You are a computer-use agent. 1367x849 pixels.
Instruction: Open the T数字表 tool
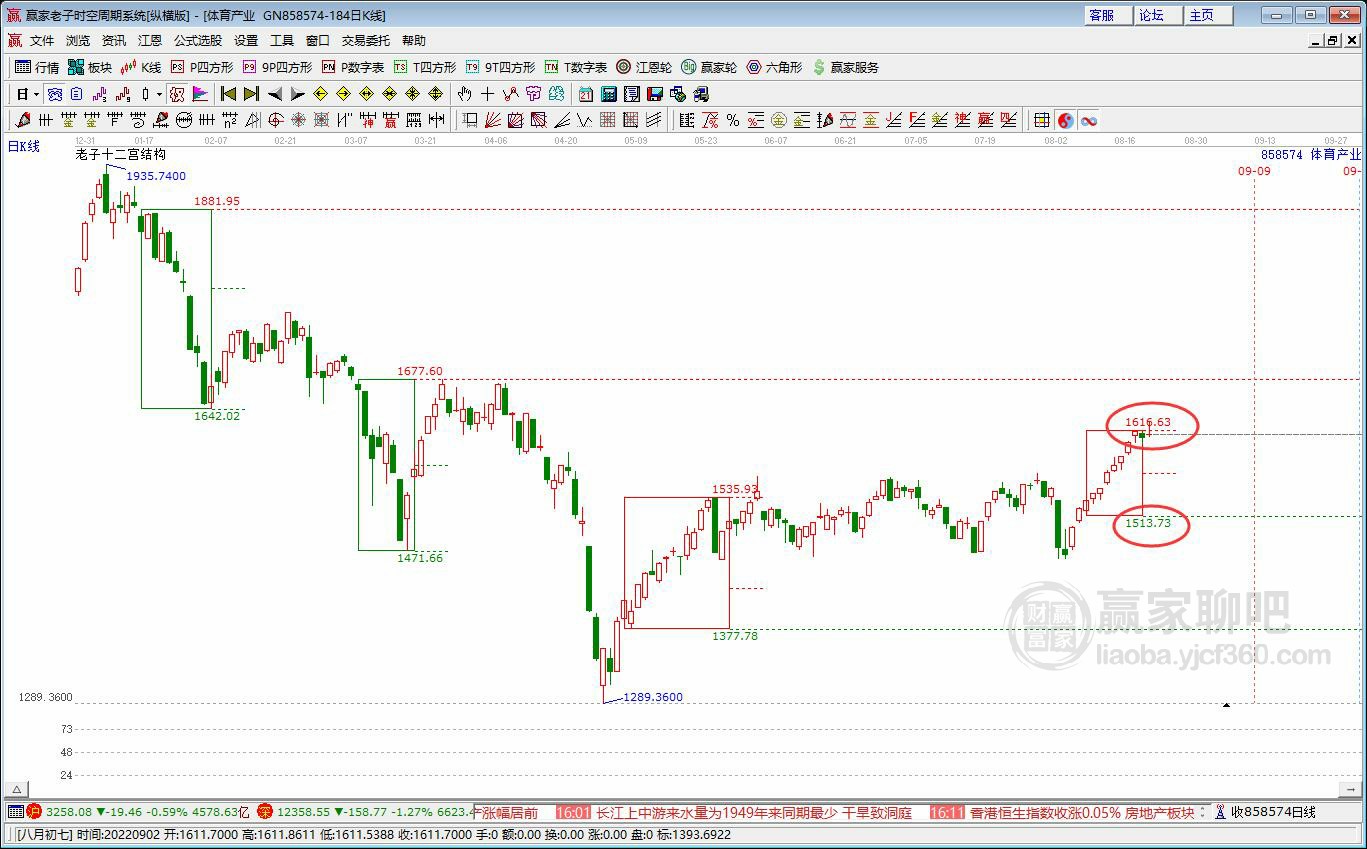pos(576,67)
